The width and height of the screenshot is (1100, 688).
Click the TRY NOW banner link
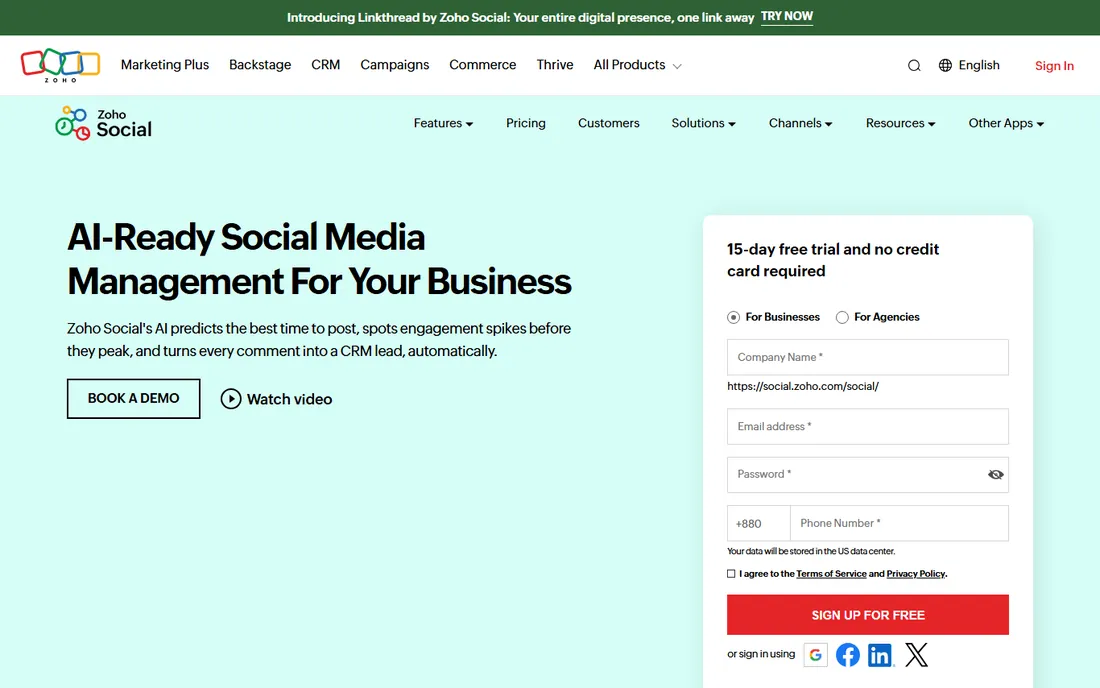(x=786, y=17)
